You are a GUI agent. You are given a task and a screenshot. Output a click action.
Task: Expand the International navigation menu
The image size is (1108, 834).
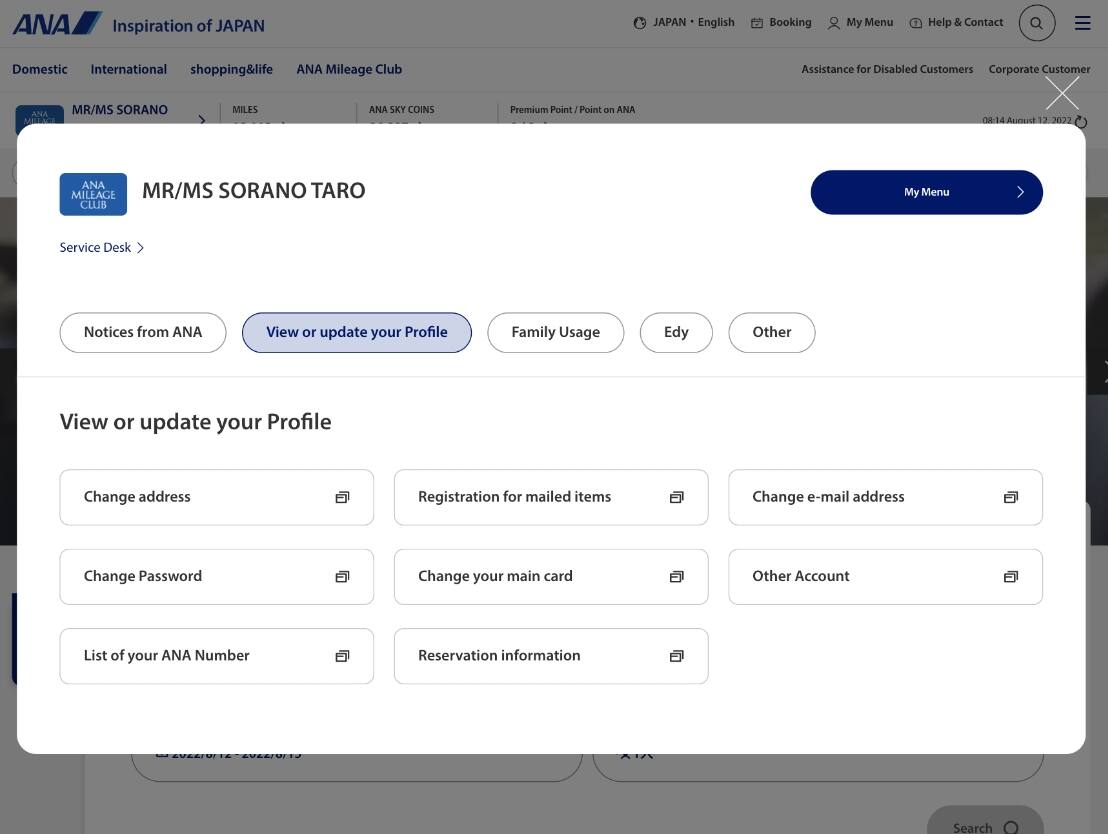click(129, 70)
